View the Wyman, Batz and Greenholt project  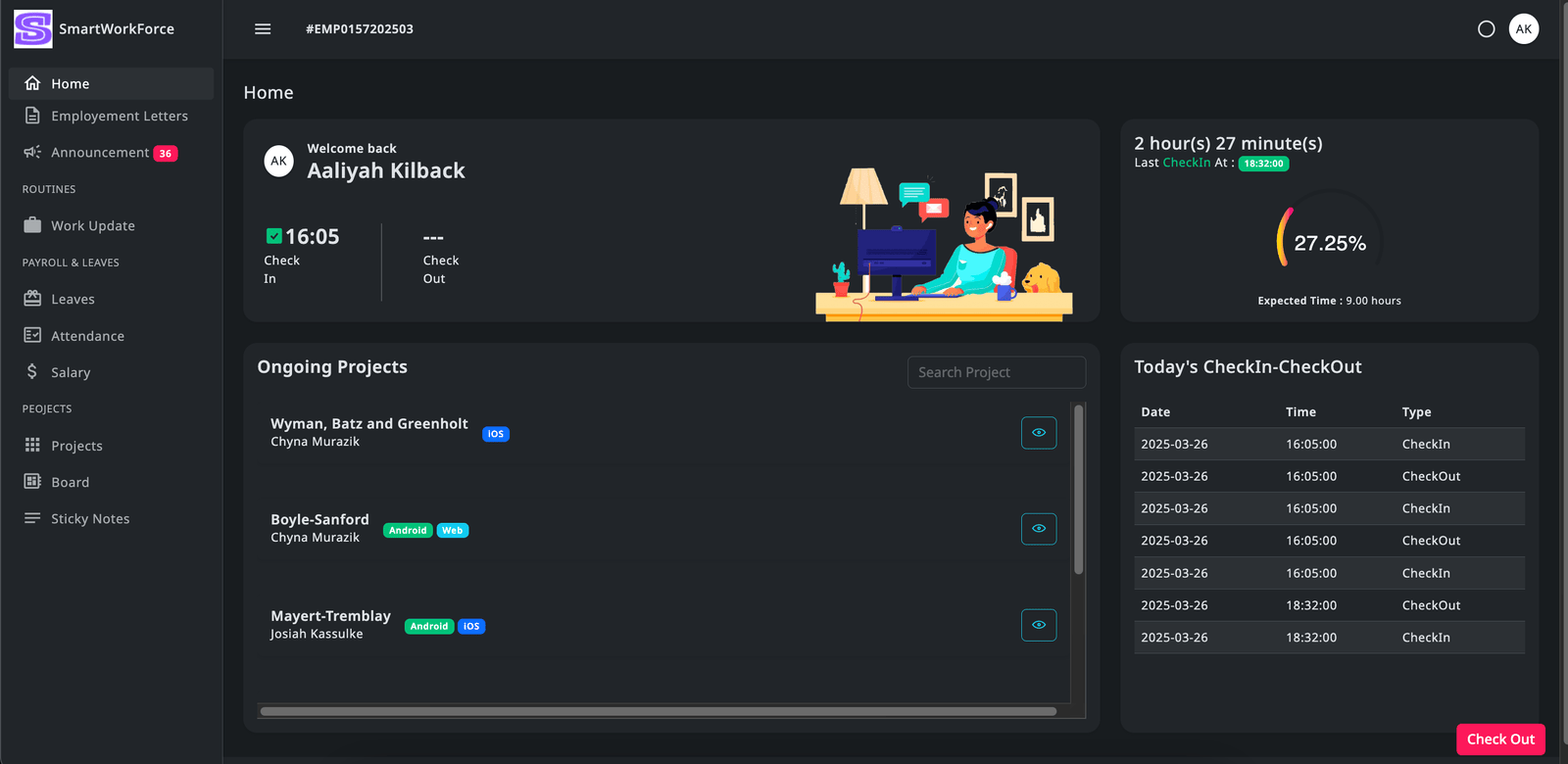coord(1038,433)
